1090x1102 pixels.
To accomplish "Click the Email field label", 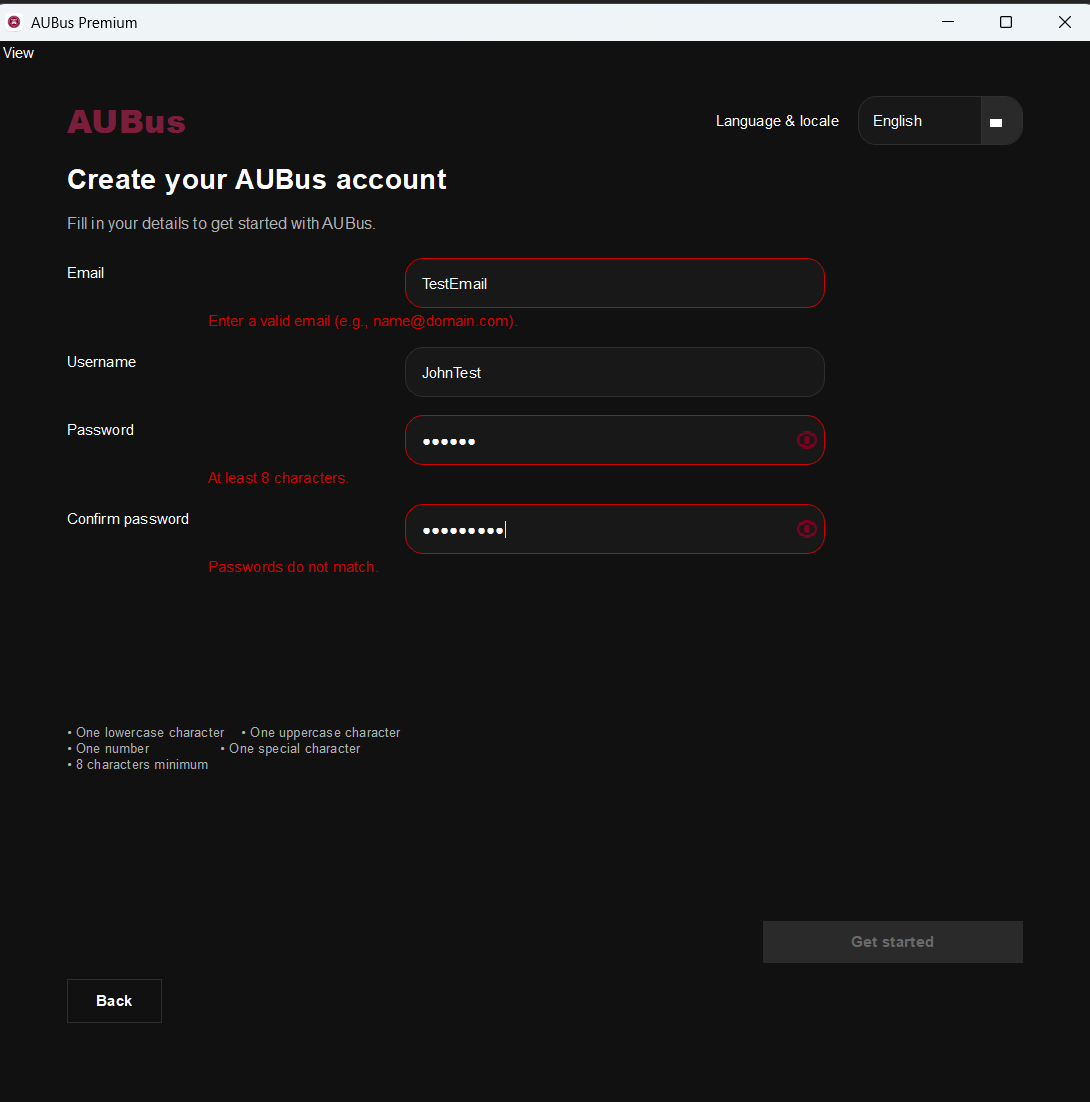I will (x=86, y=273).
